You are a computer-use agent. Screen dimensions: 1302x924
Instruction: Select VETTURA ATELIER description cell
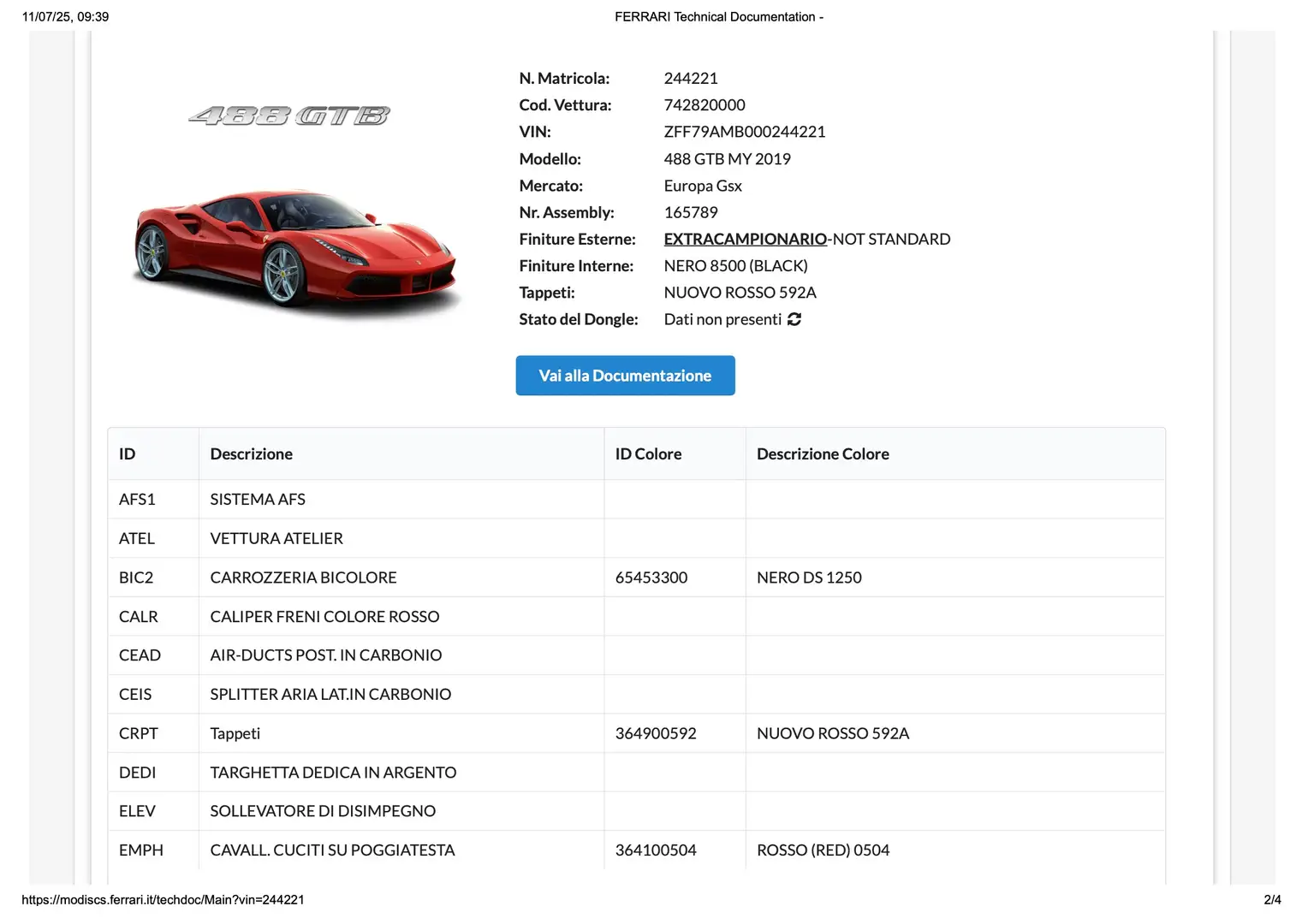click(401, 539)
